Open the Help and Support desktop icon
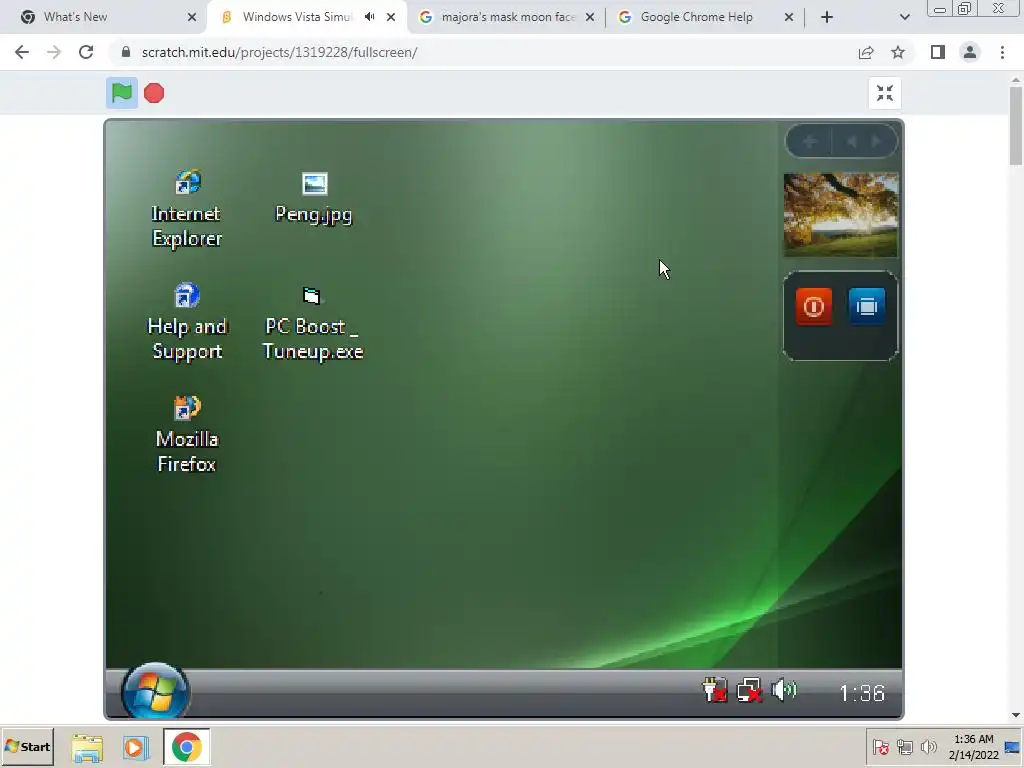 pos(187,322)
